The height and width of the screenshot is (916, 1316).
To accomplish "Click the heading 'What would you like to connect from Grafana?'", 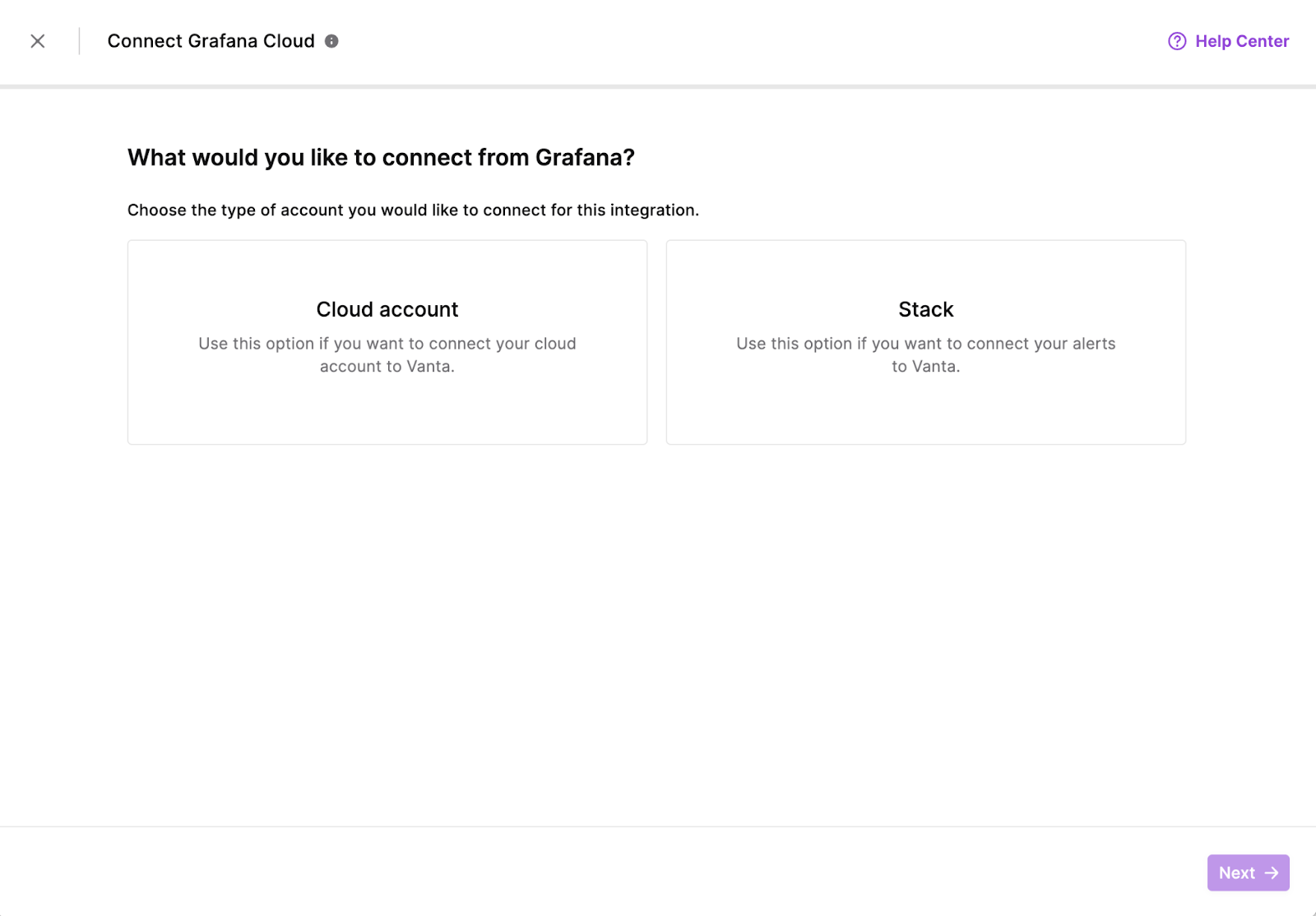I will (381, 157).
